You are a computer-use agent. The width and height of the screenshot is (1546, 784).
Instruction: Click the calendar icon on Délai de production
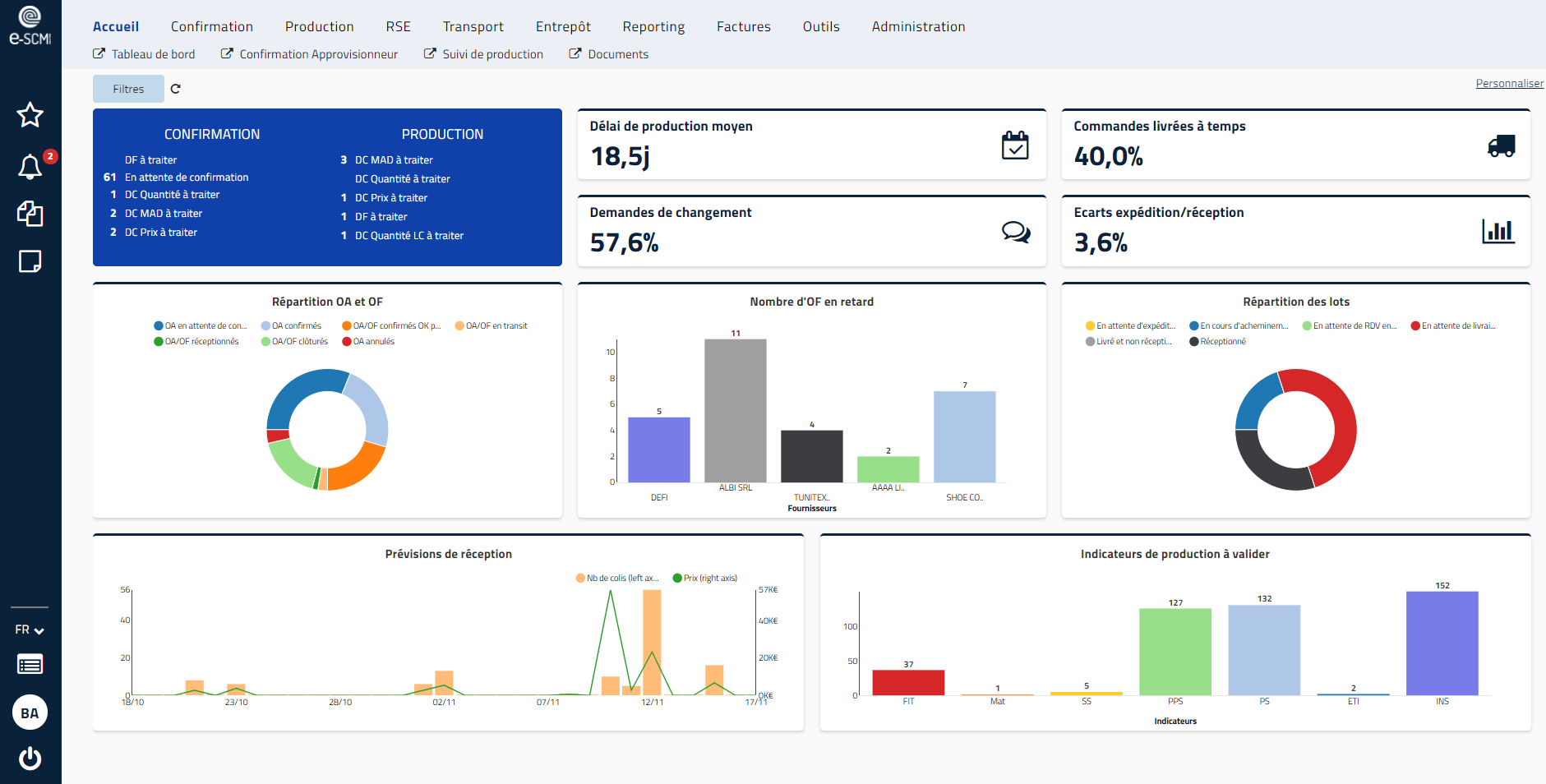pyautogui.click(x=1015, y=145)
